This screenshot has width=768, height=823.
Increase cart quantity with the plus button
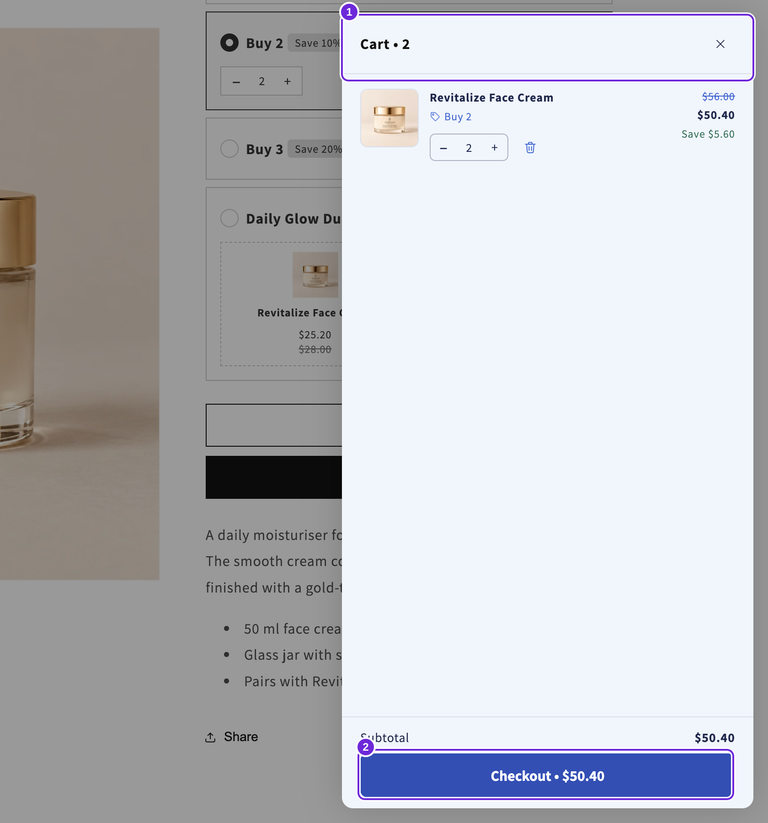click(x=495, y=148)
